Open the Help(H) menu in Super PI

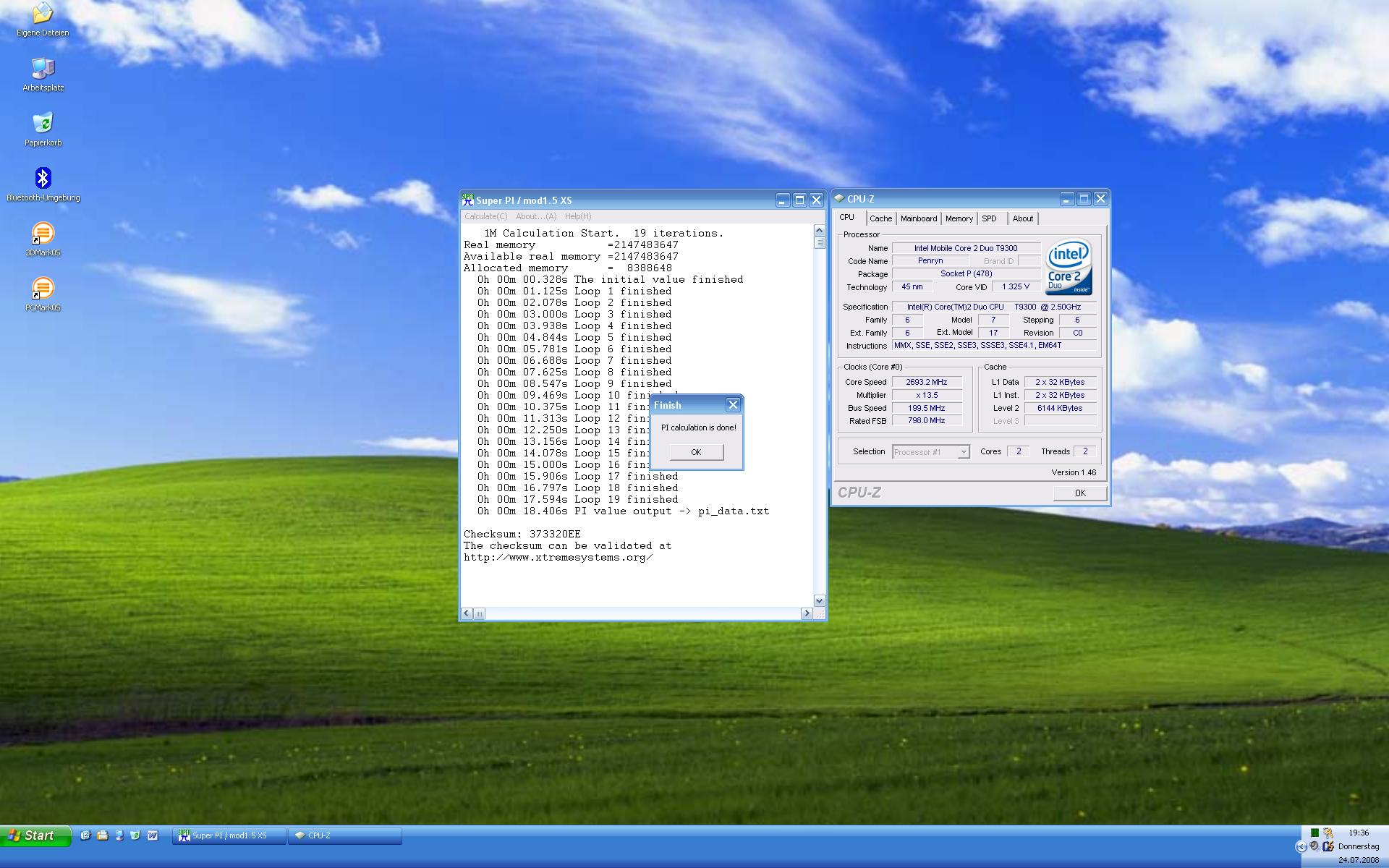(577, 216)
